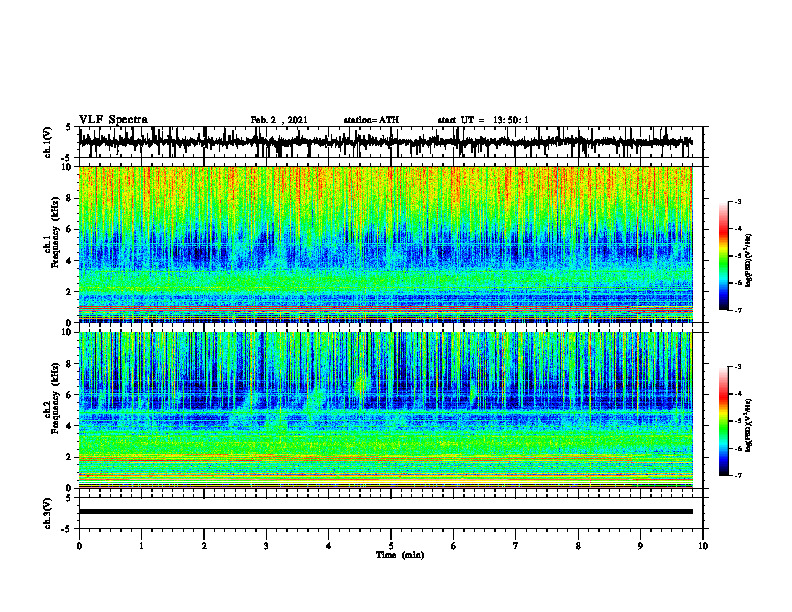
Task: Click the time axis tick label 4 minutes
Action: (328, 546)
